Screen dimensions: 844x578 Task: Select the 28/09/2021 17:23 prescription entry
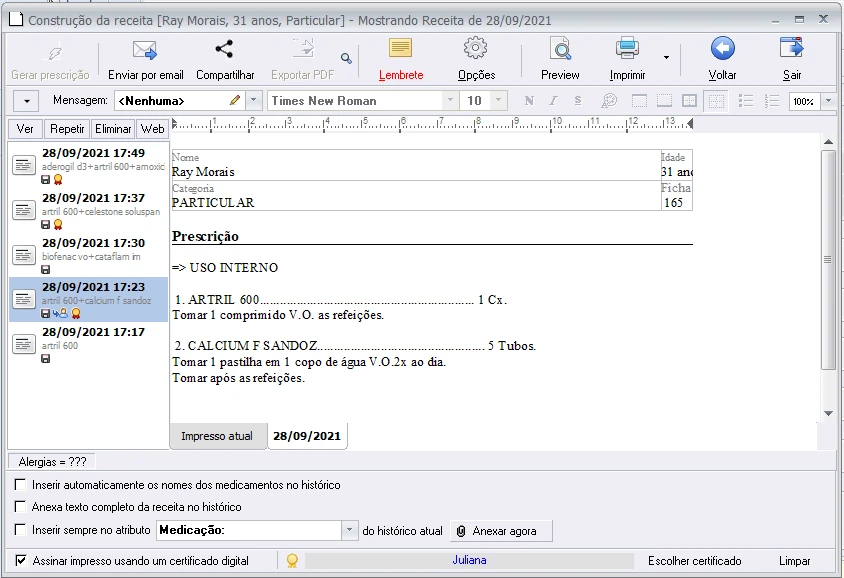pyautogui.click(x=89, y=299)
